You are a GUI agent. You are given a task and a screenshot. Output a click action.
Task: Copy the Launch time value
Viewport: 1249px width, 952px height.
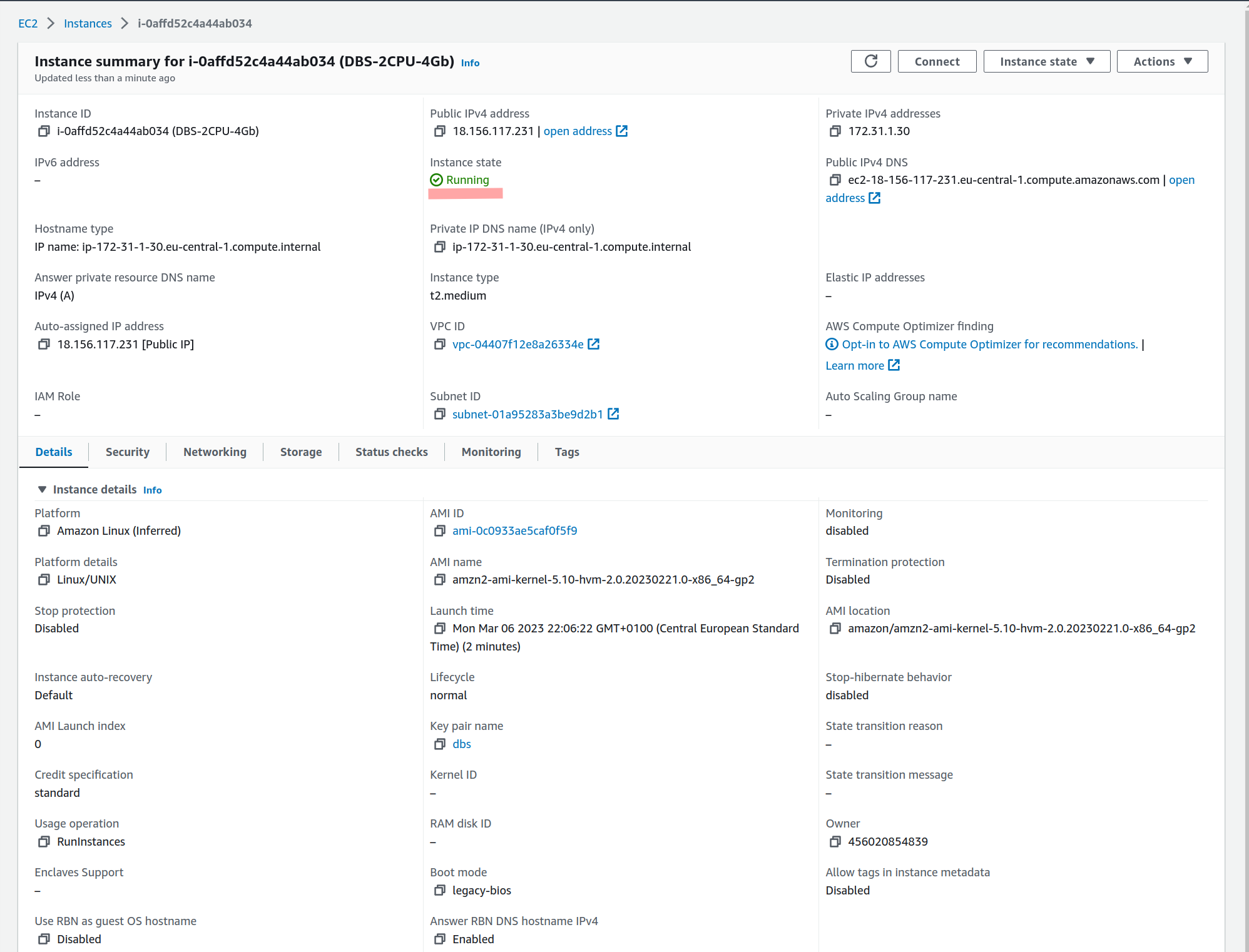(439, 629)
